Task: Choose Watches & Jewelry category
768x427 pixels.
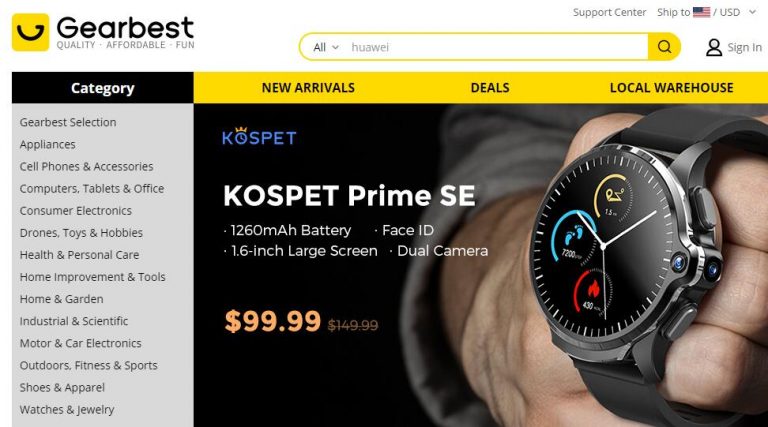Action: point(67,409)
